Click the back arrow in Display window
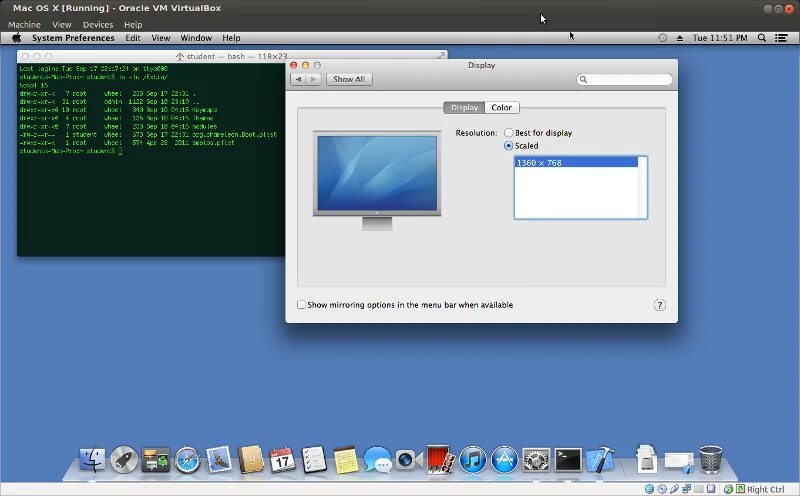 click(x=298, y=79)
